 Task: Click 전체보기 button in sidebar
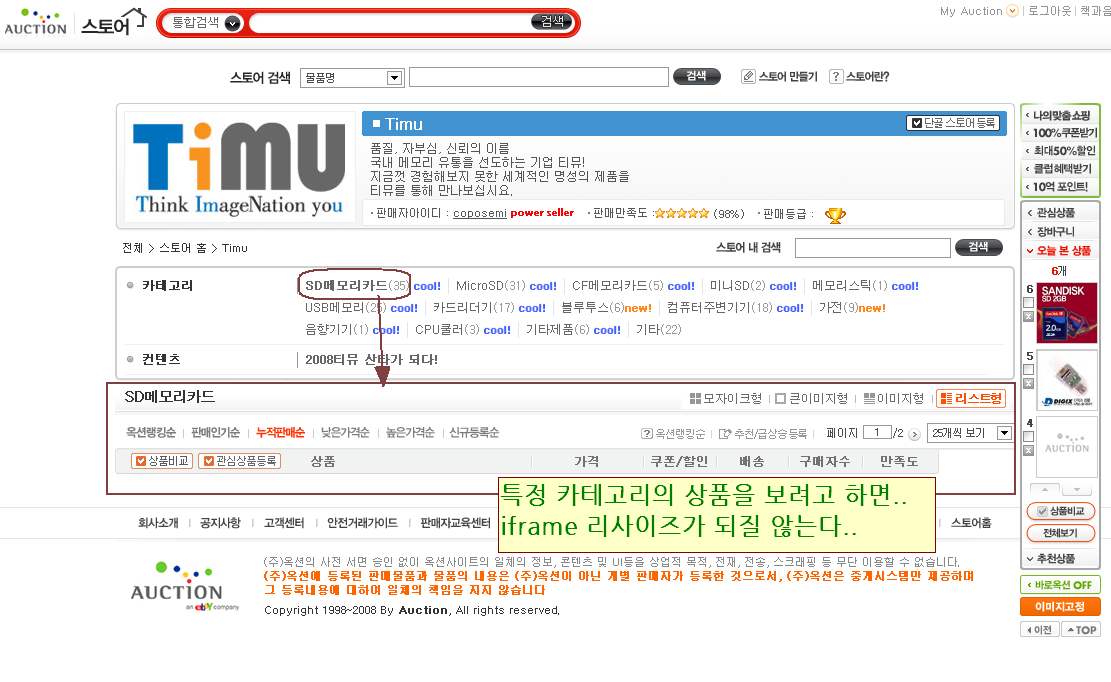point(1061,533)
